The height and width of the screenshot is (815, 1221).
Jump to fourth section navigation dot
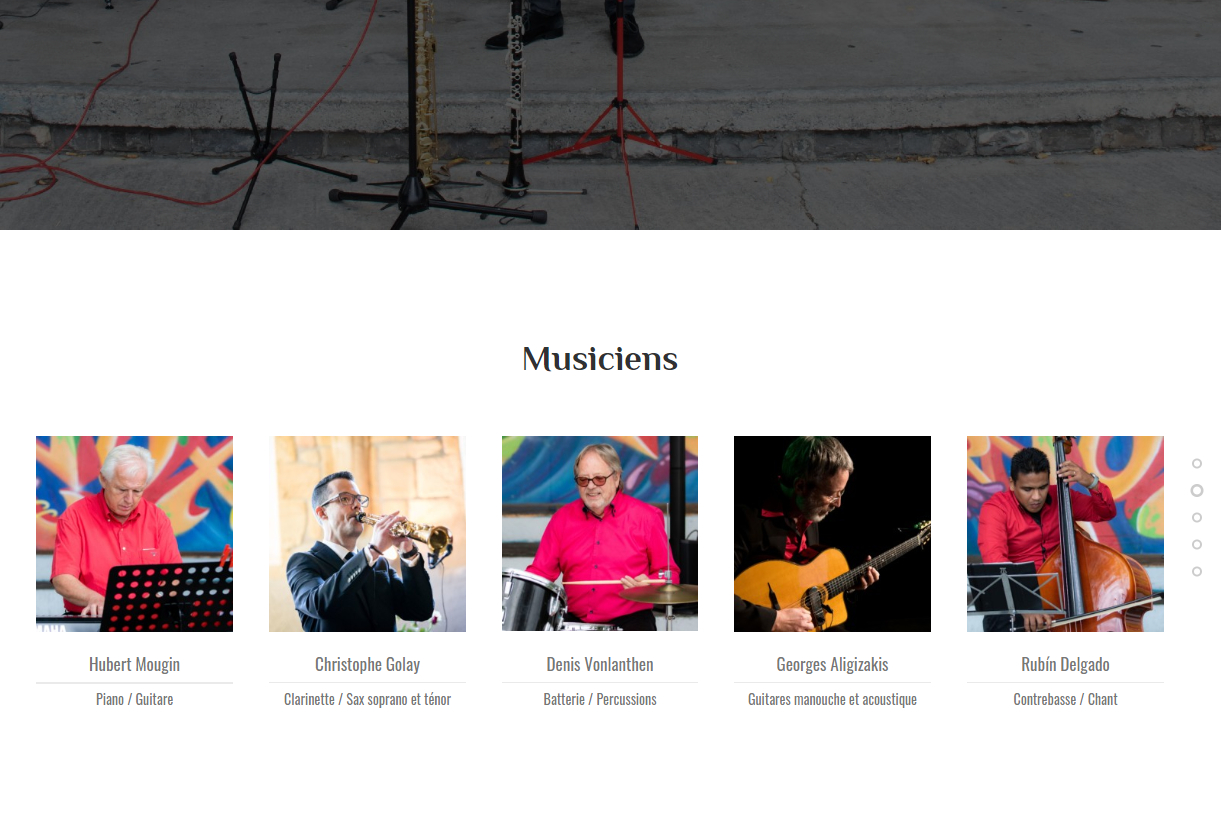click(1197, 544)
